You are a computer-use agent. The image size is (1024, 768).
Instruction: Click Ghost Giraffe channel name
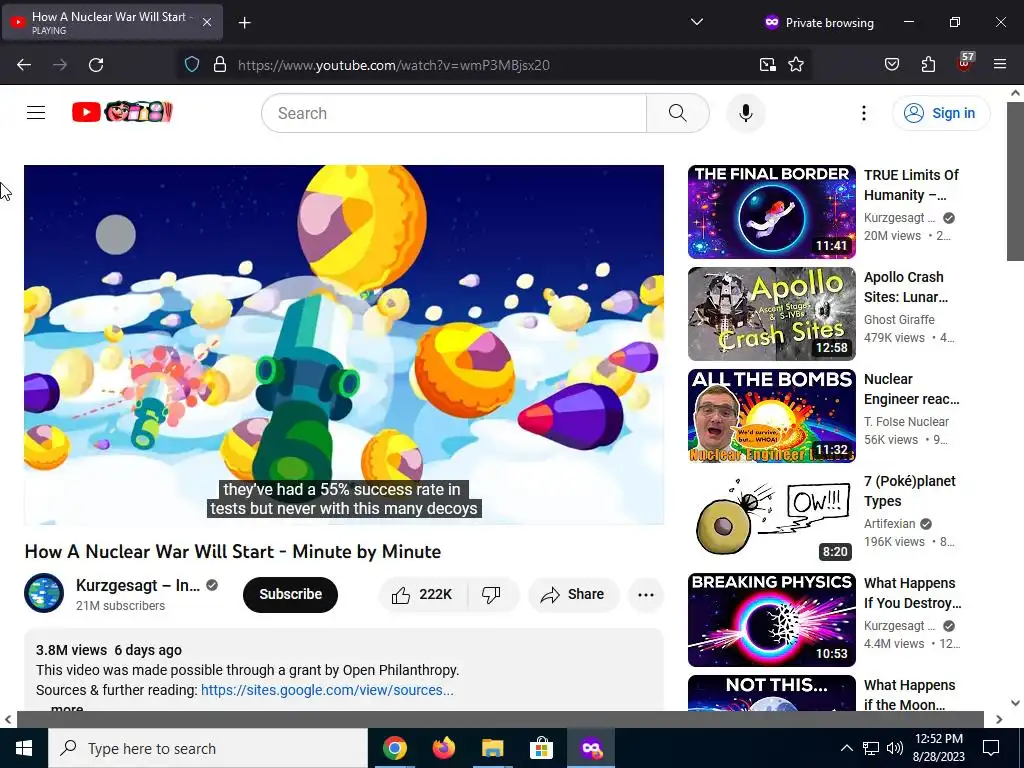(x=899, y=319)
